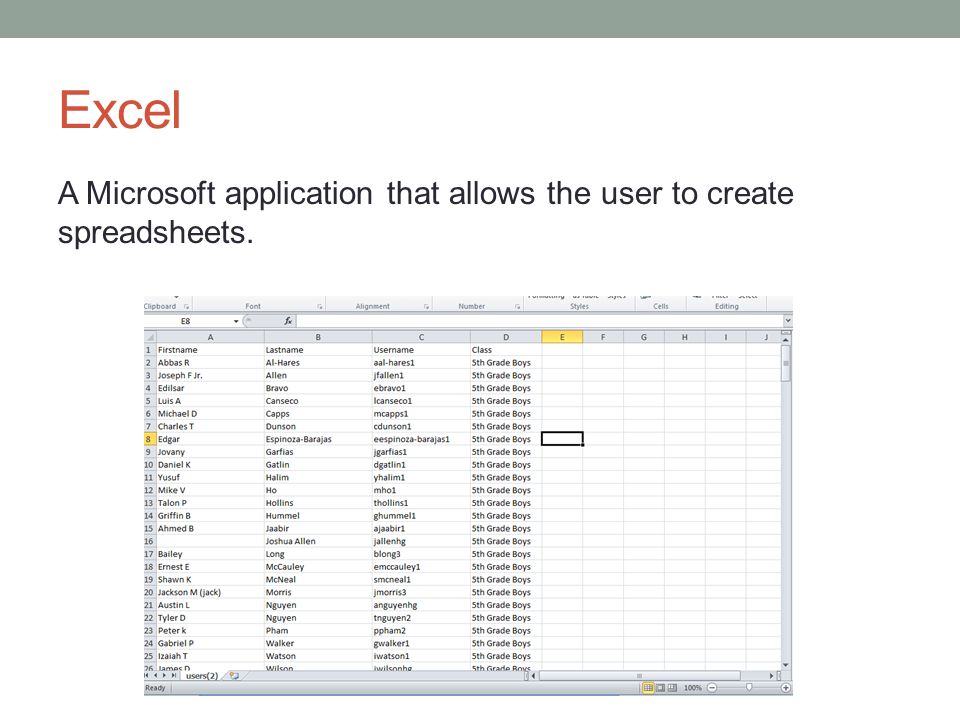
Task: Select cell containing 'gwalker1'
Action: click(x=421, y=643)
